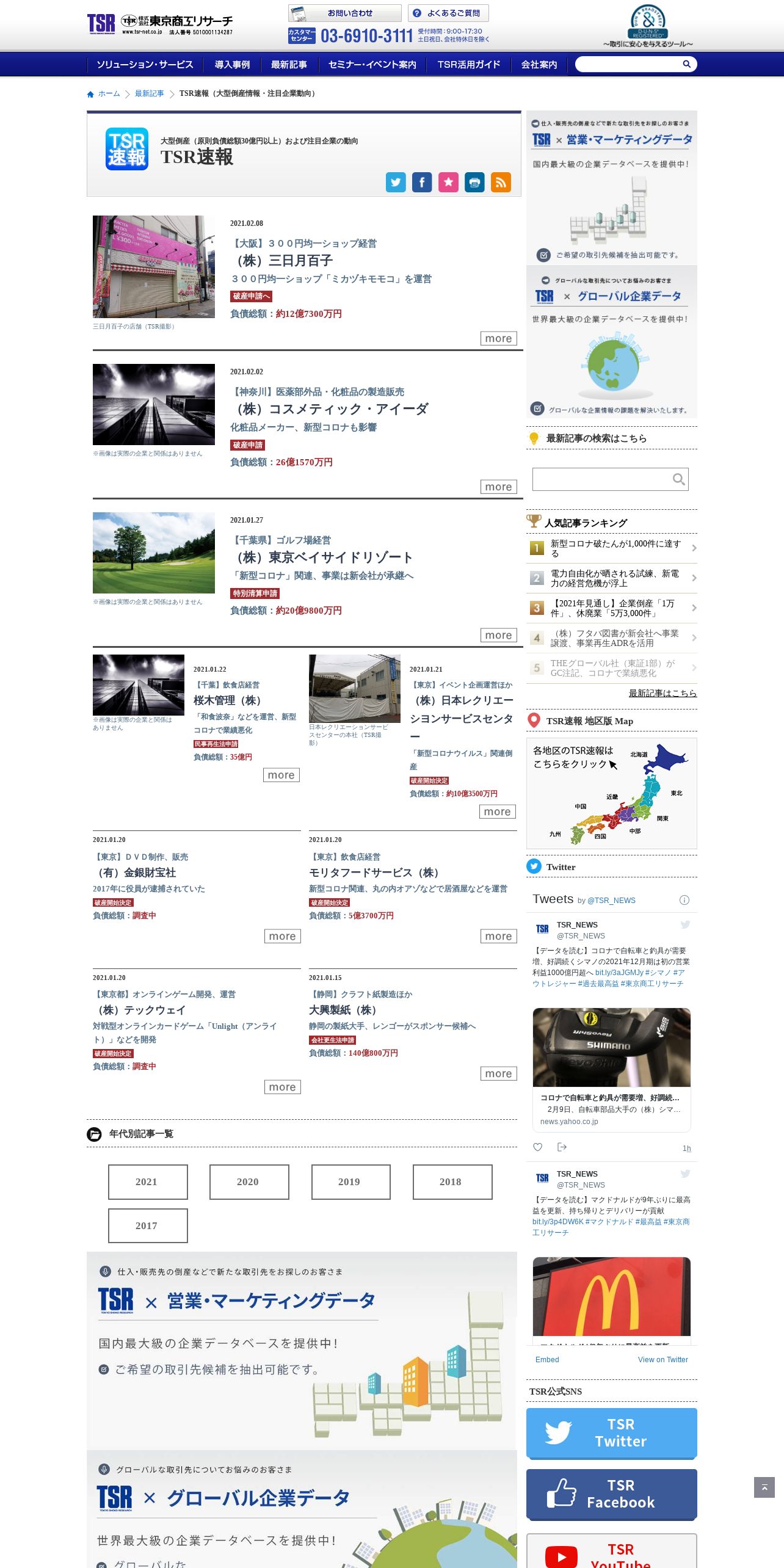Screen dimensions: 784x1568
Task: Open the お問い合わせ contact button
Action: click(x=345, y=13)
